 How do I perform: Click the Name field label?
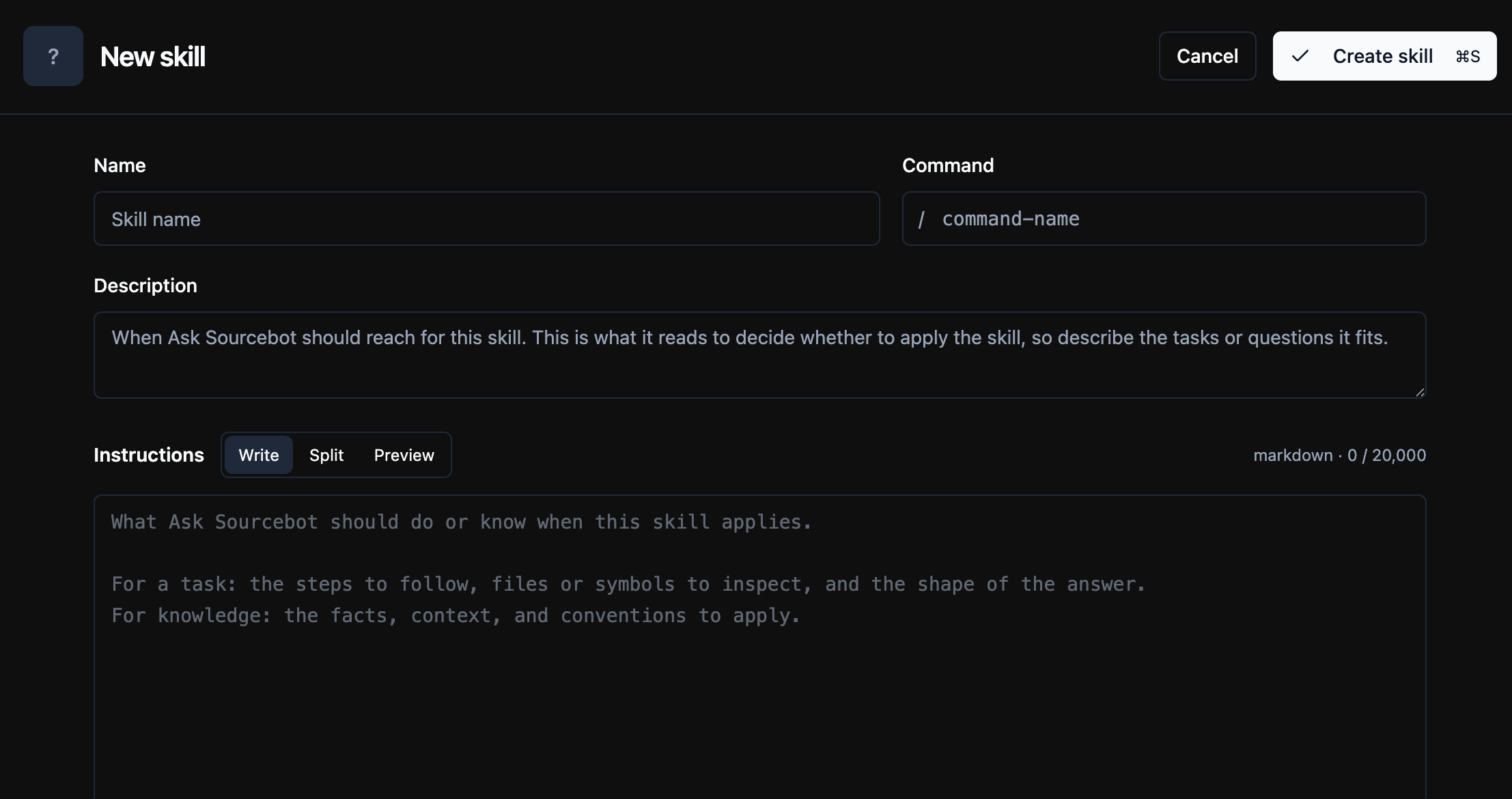click(120, 165)
